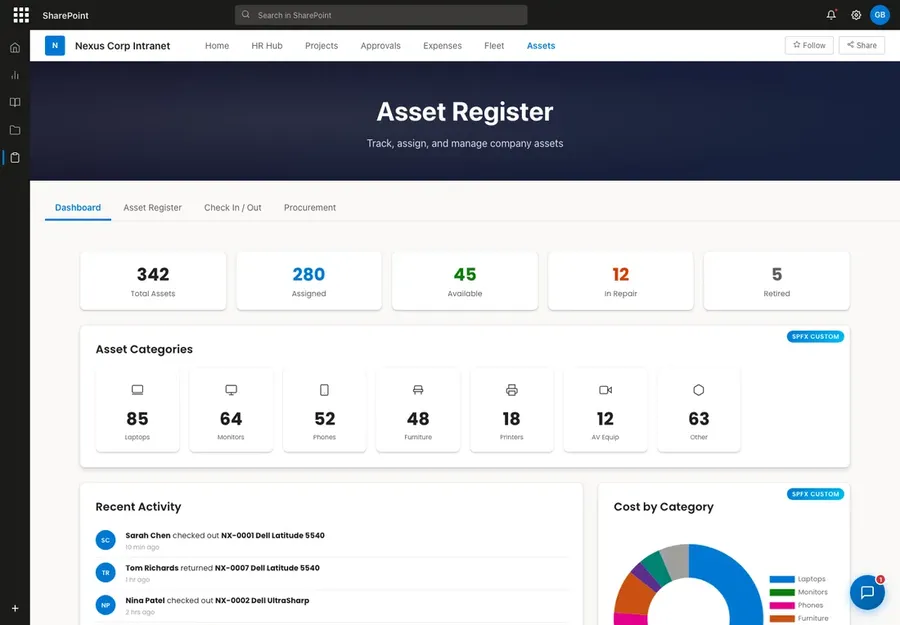Viewport: 900px width, 625px height.
Task: Switch to the Asset Register tab
Action: (152, 208)
